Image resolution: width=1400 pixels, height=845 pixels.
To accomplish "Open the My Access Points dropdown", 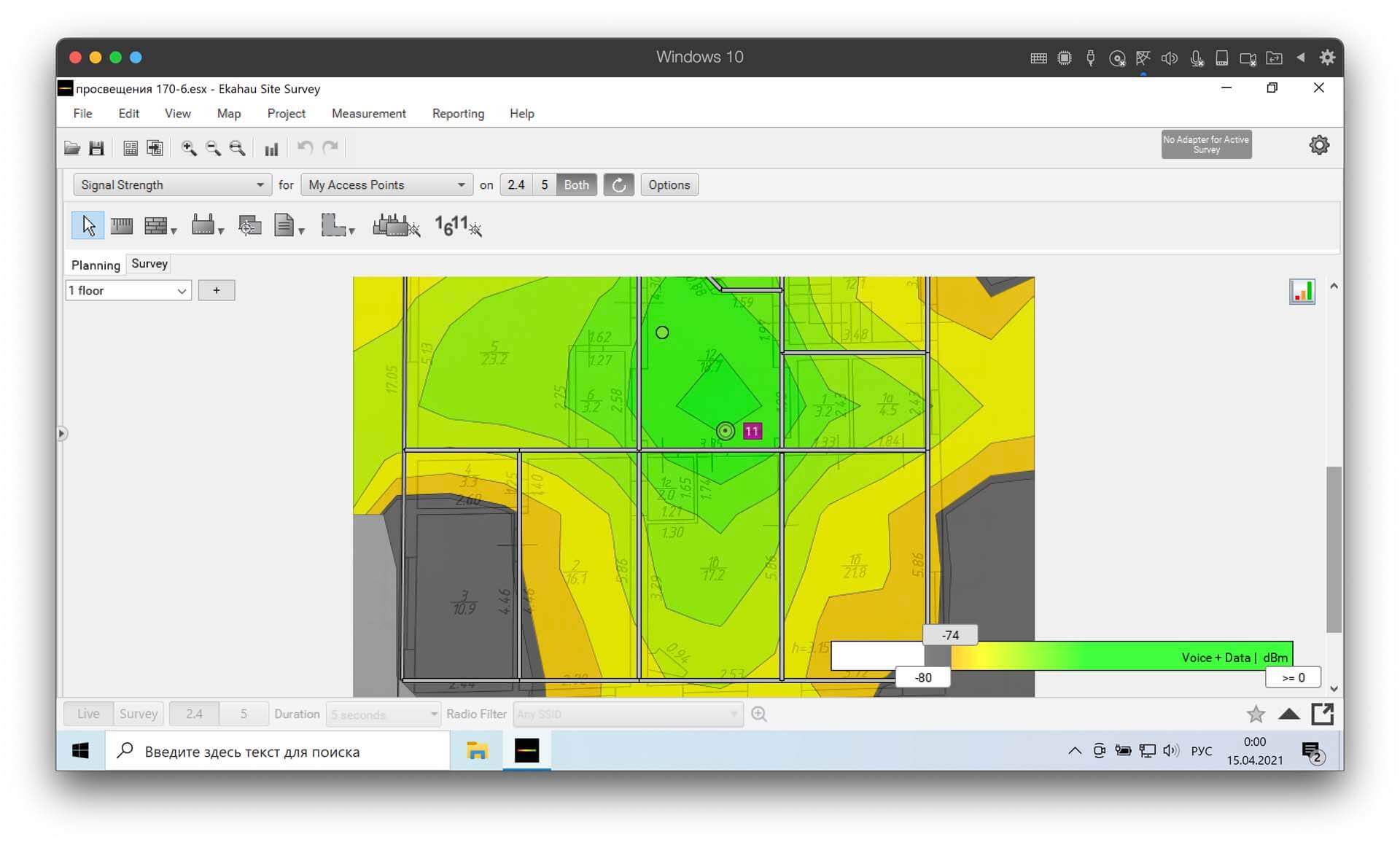I will [x=386, y=185].
